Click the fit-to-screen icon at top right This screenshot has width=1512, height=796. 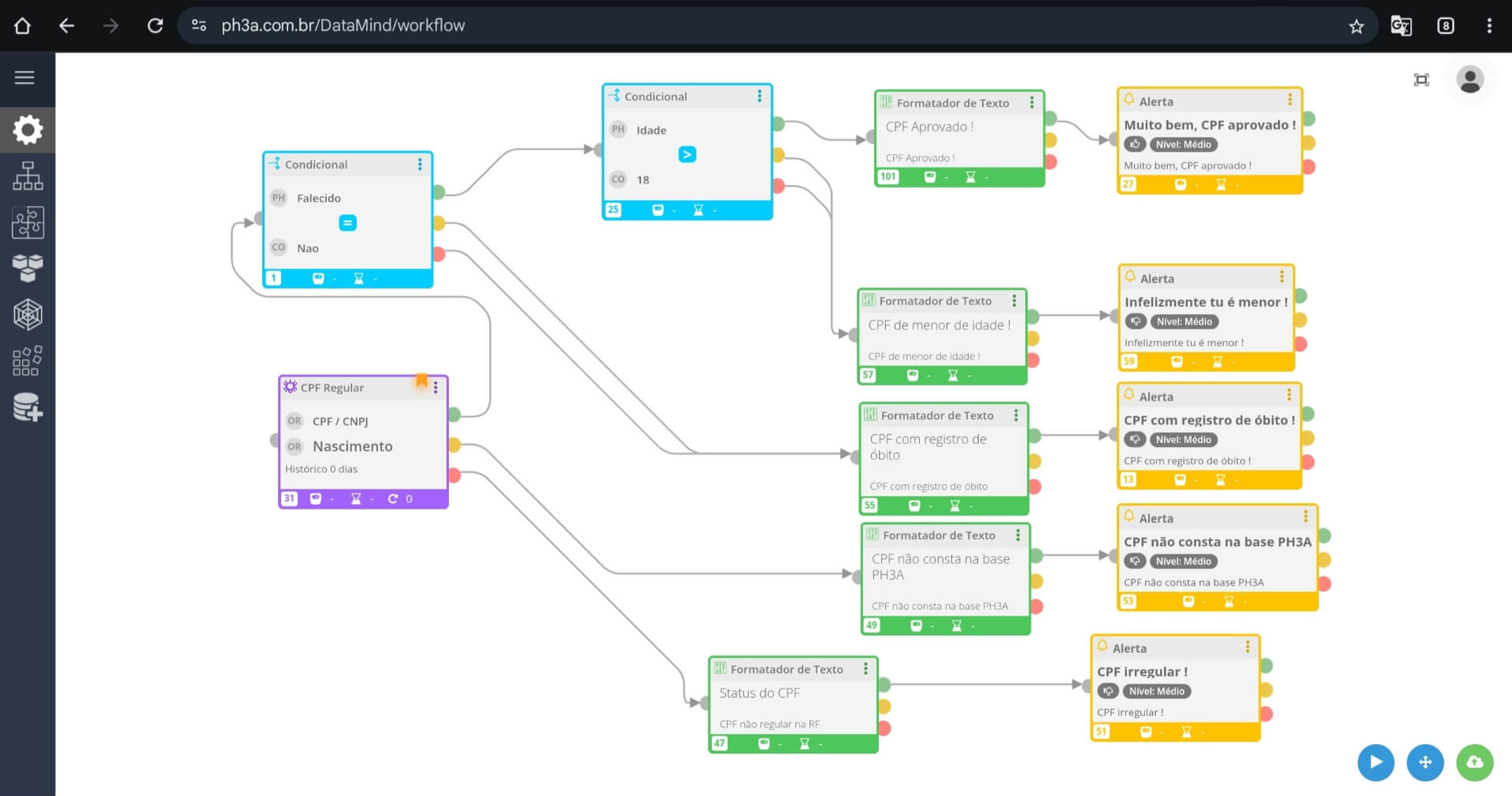(x=1421, y=80)
